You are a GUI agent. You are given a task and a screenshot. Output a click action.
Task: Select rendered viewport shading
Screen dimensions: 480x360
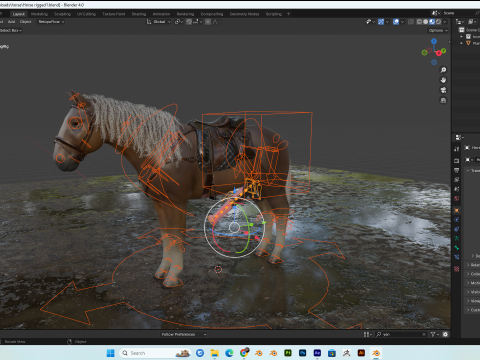tap(438, 22)
